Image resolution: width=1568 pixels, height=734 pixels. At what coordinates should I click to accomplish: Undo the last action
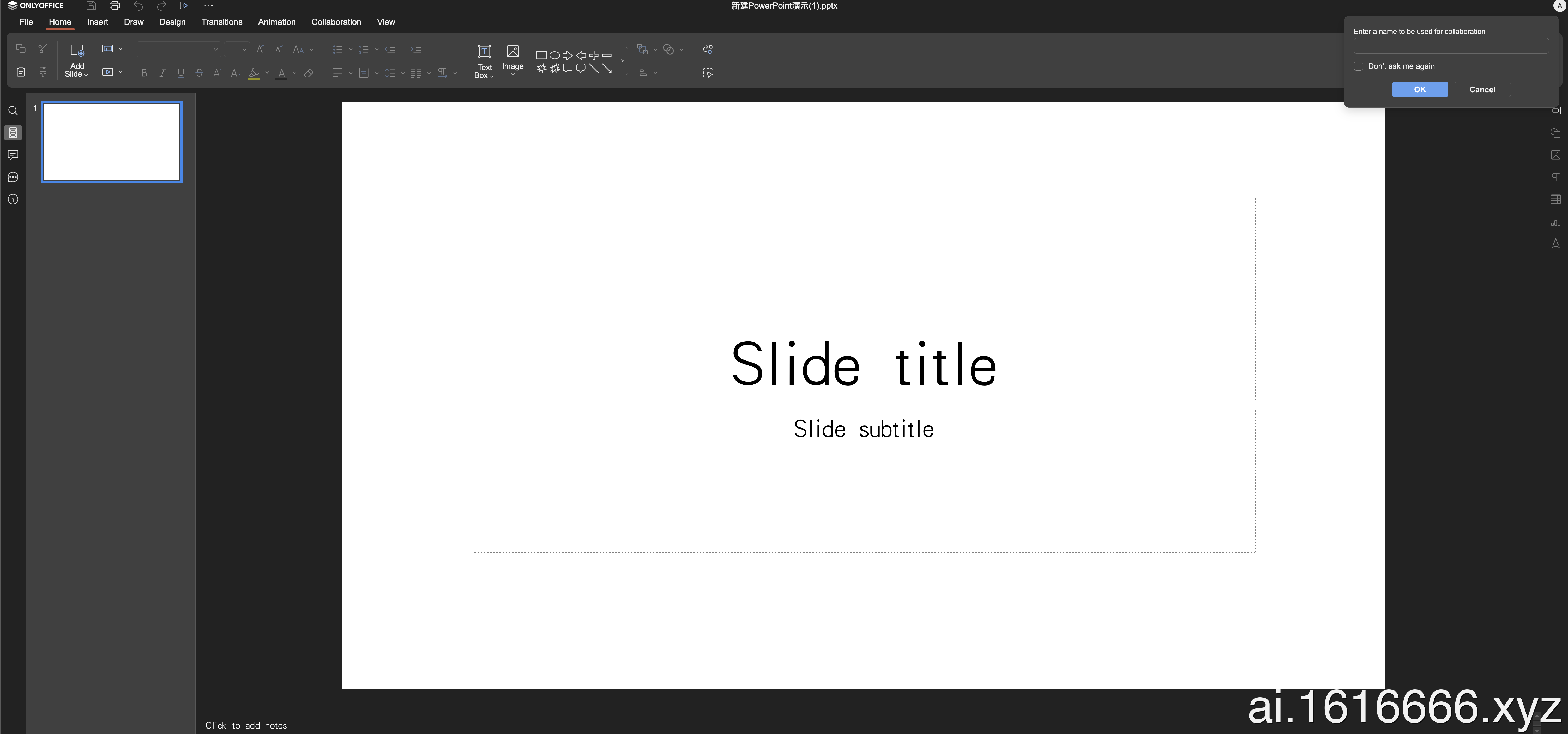click(138, 6)
